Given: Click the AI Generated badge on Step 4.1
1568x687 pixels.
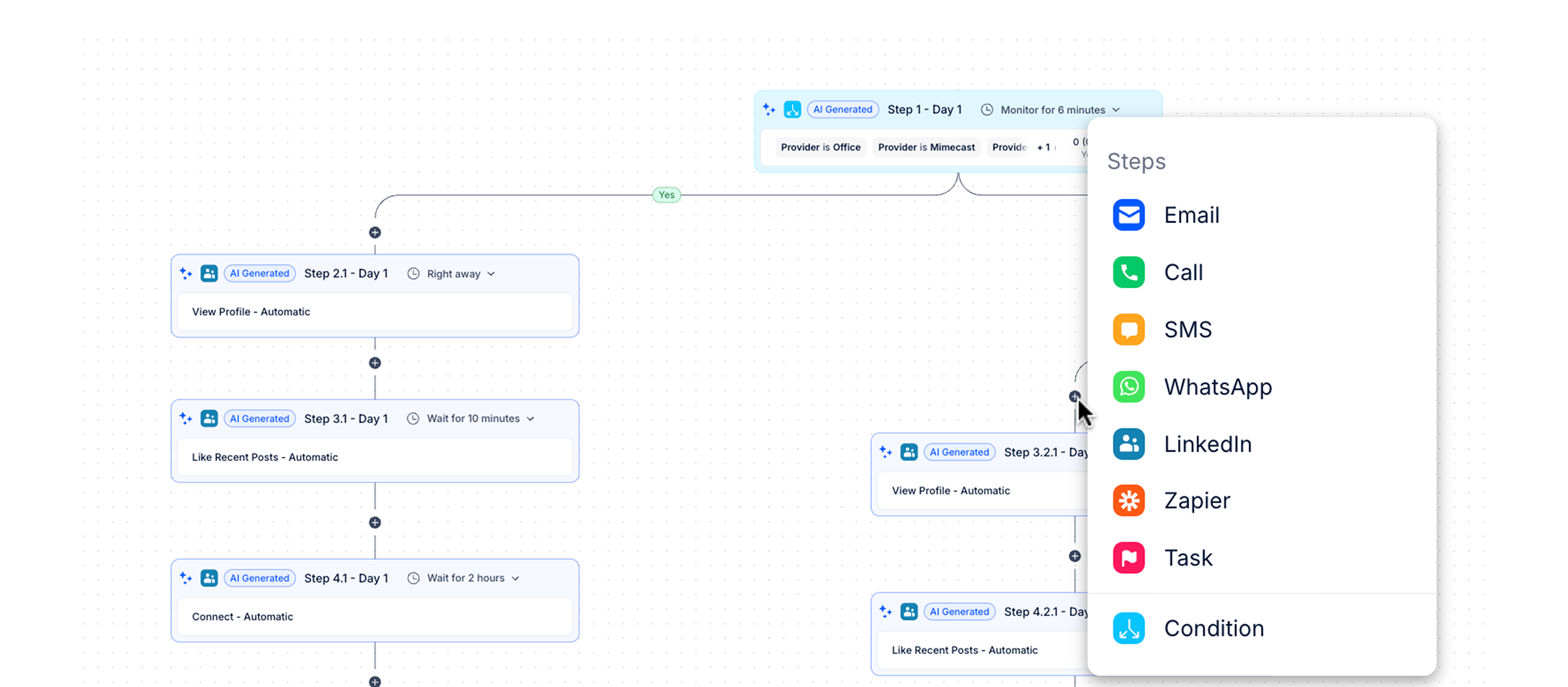Looking at the screenshot, I should coord(259,578).
